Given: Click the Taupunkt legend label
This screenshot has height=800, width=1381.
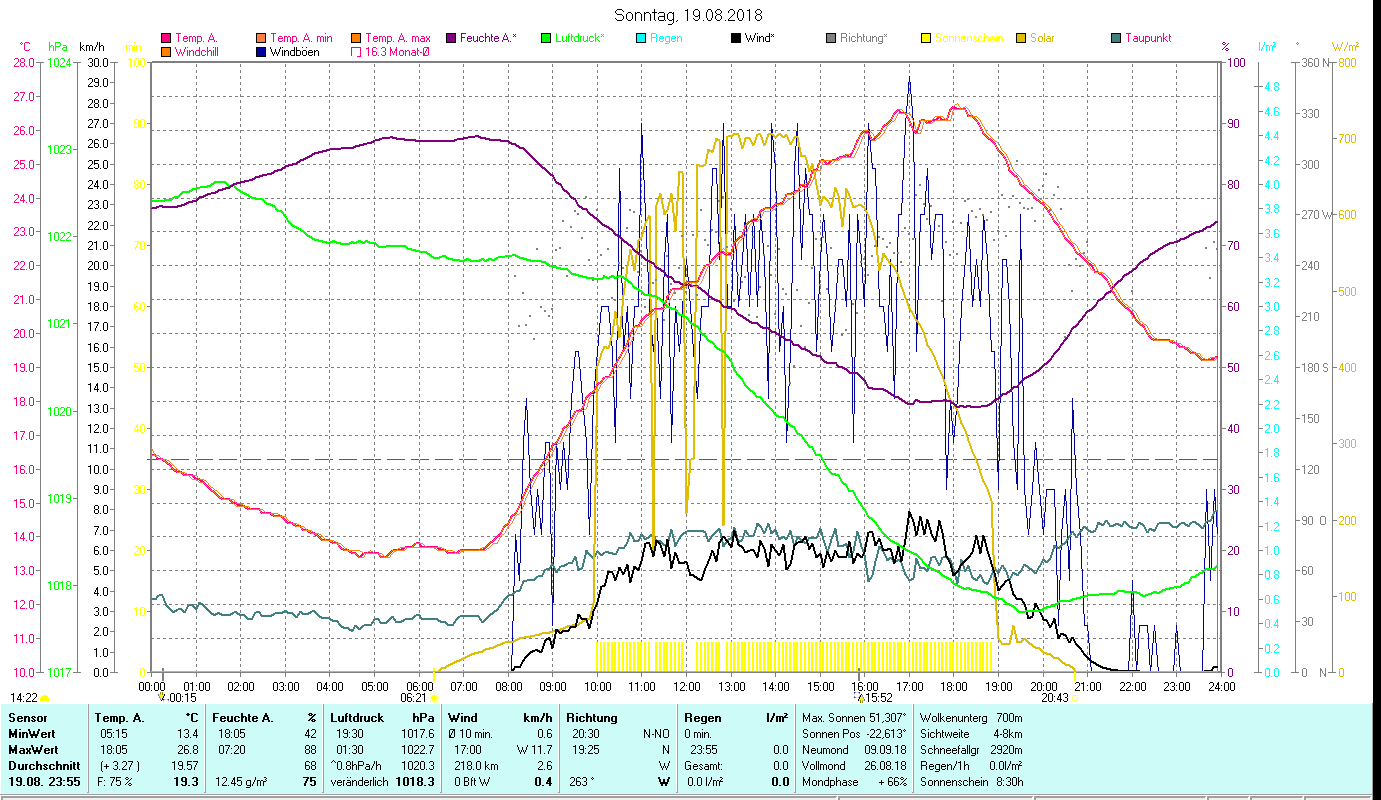Looking at the screenshot, I should point(1147,38).
